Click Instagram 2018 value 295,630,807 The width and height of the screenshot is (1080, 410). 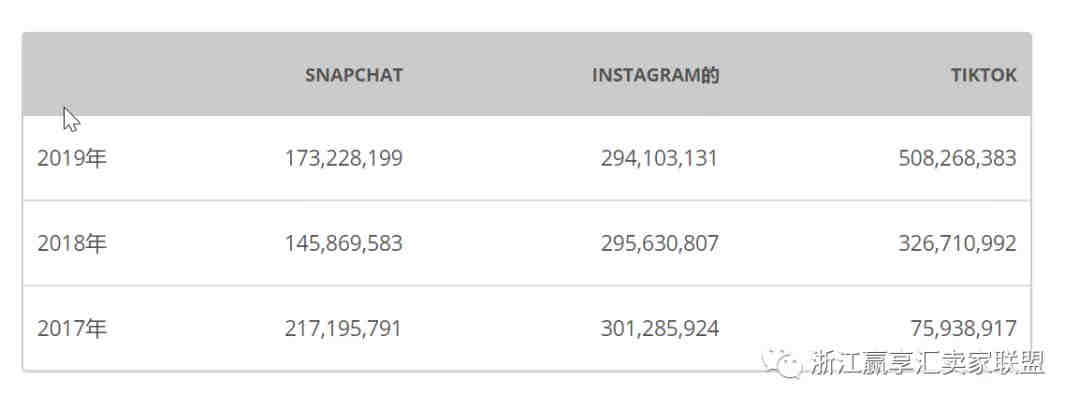pos(659,243)
